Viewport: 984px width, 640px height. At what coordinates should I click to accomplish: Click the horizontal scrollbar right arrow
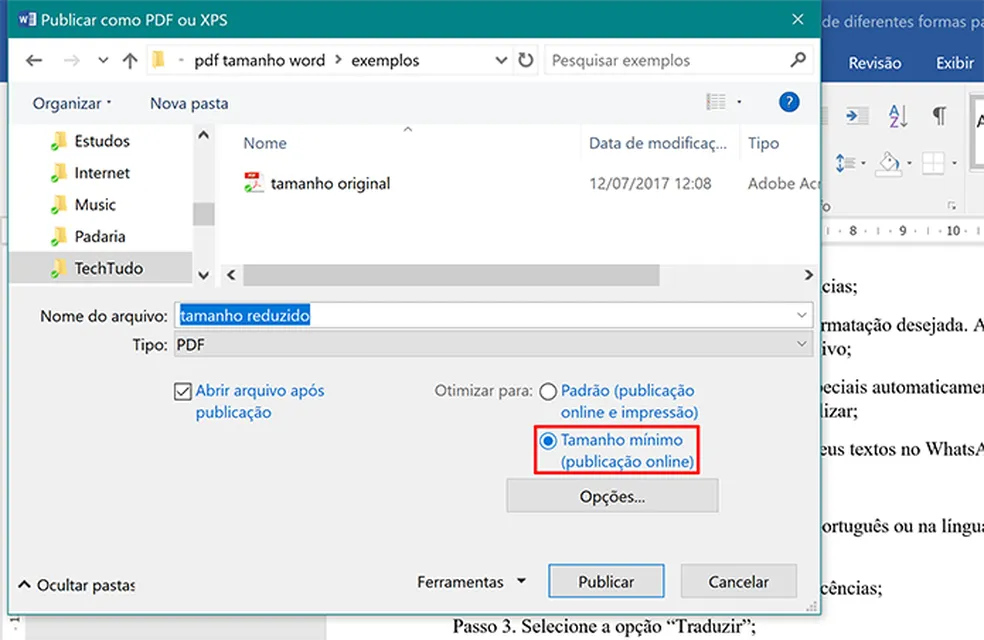[808, 275]
